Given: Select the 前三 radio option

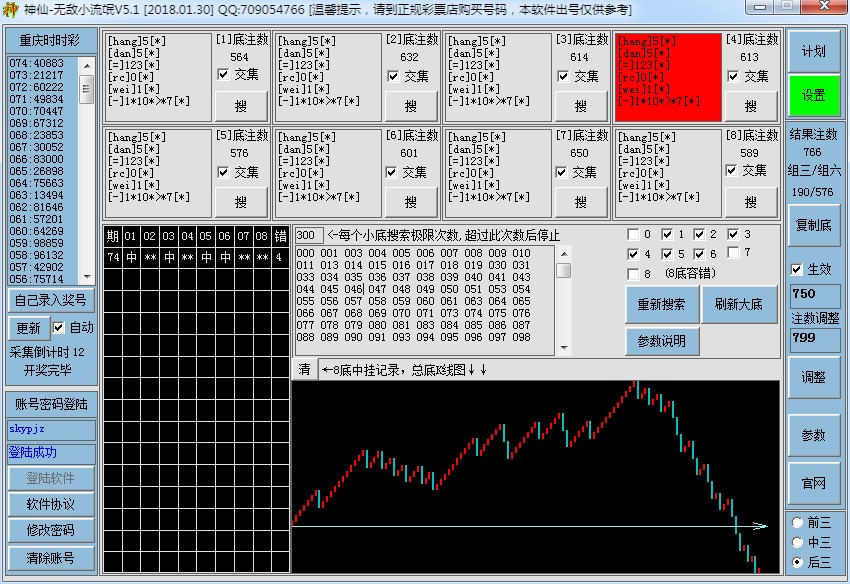Looking at the screenshot, I should (x=797, y=522).
